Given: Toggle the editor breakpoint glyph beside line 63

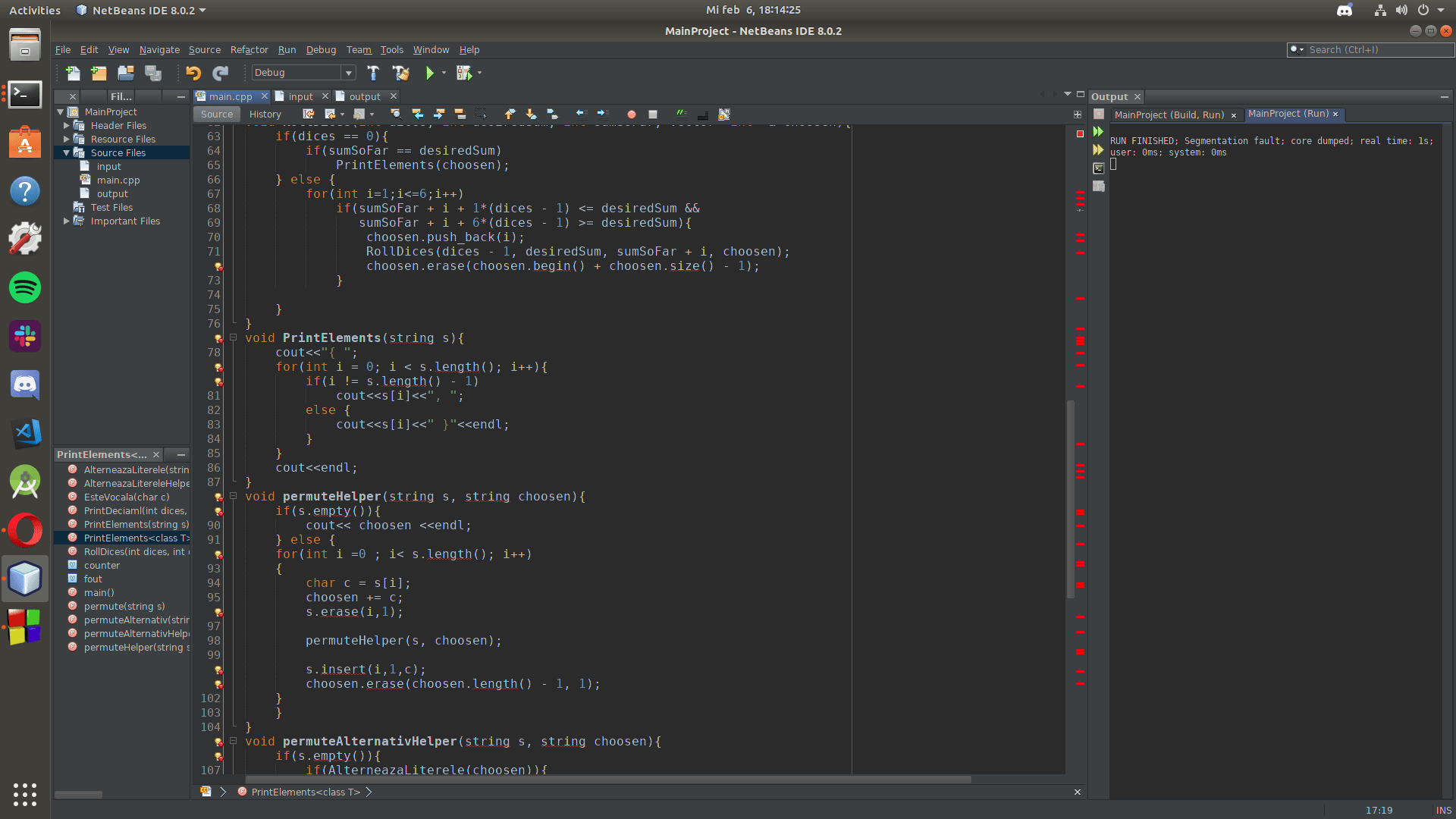Looking at the screenshot, I should click(x=213, y=136).
